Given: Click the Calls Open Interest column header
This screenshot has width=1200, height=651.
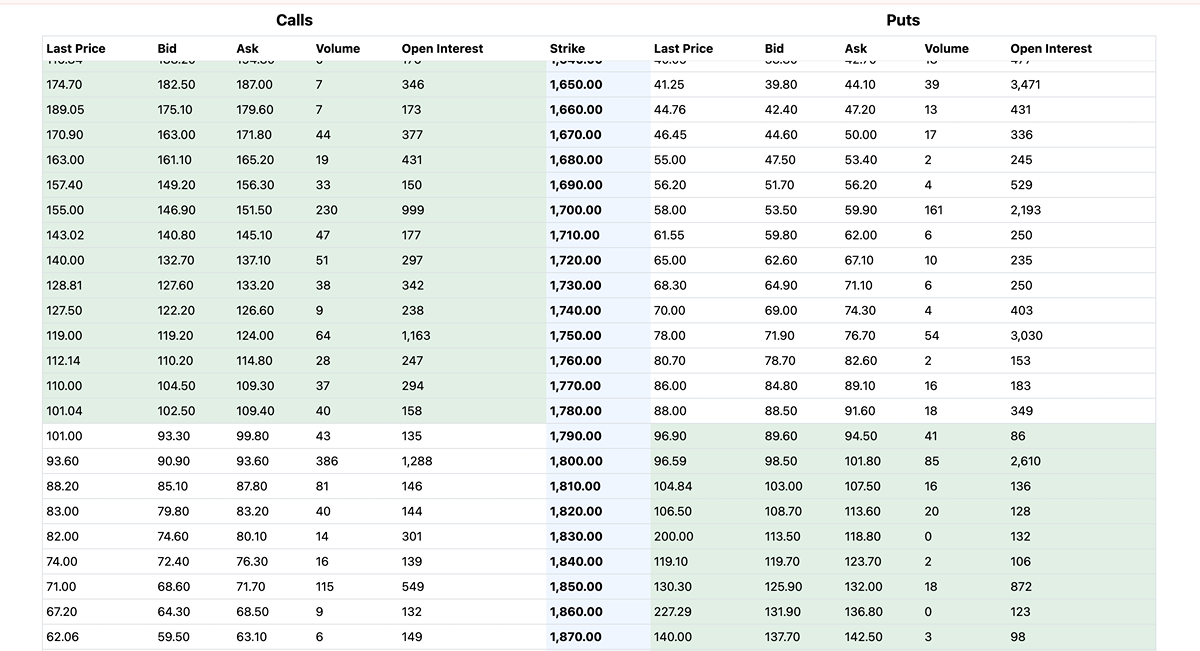Looking at the screenshot, I should 442,48.
